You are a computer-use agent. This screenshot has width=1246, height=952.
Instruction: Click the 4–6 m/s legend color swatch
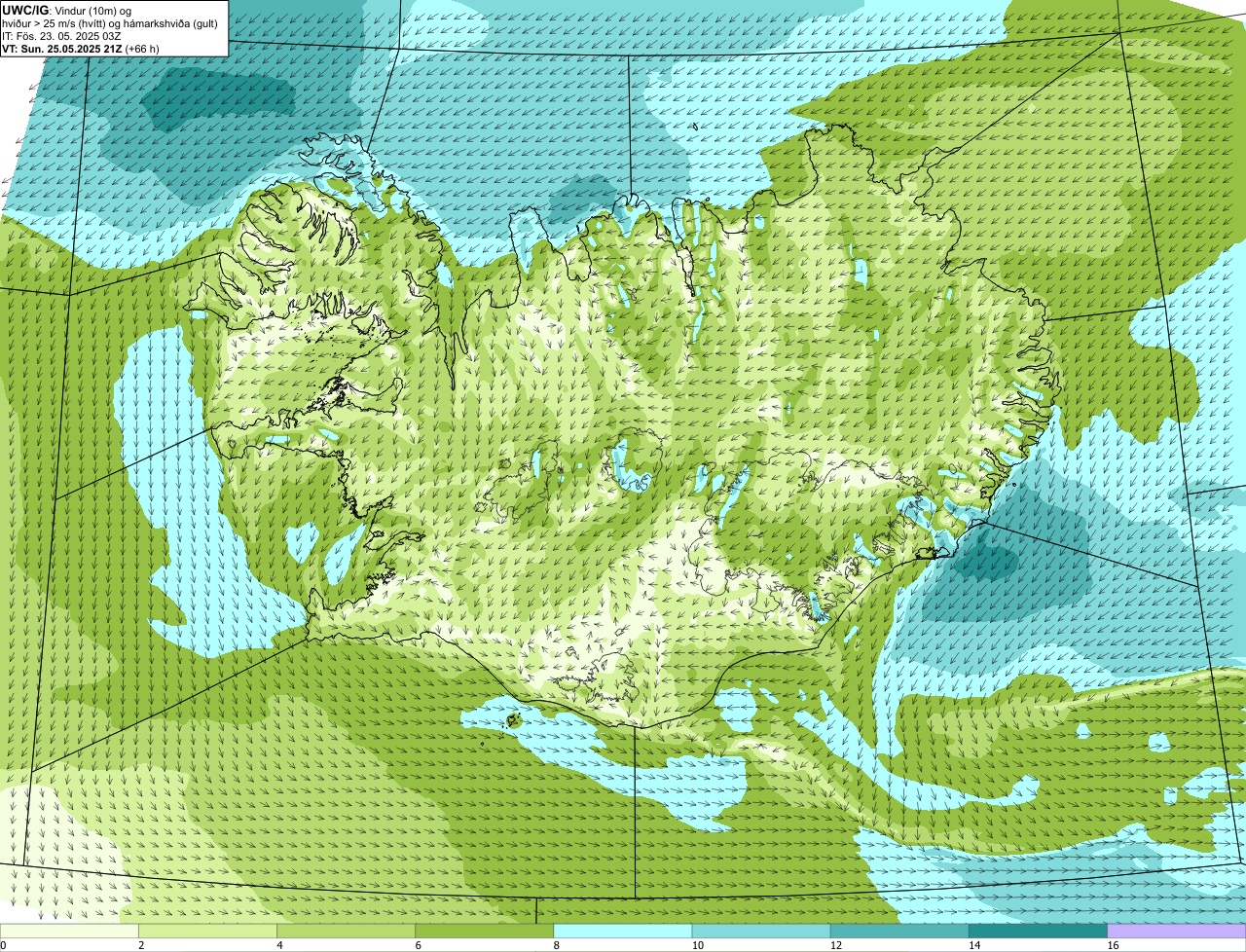346,932
